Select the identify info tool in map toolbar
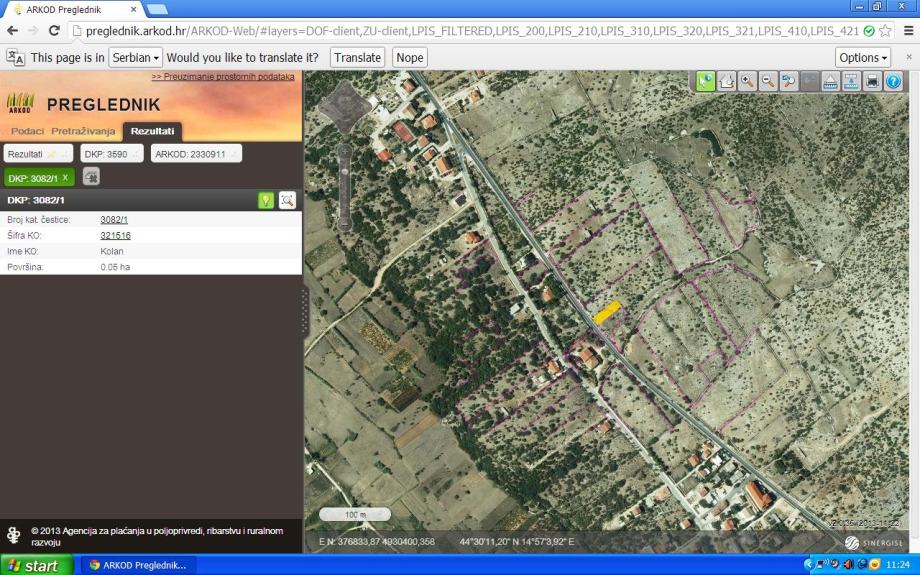 pos(706,82)
